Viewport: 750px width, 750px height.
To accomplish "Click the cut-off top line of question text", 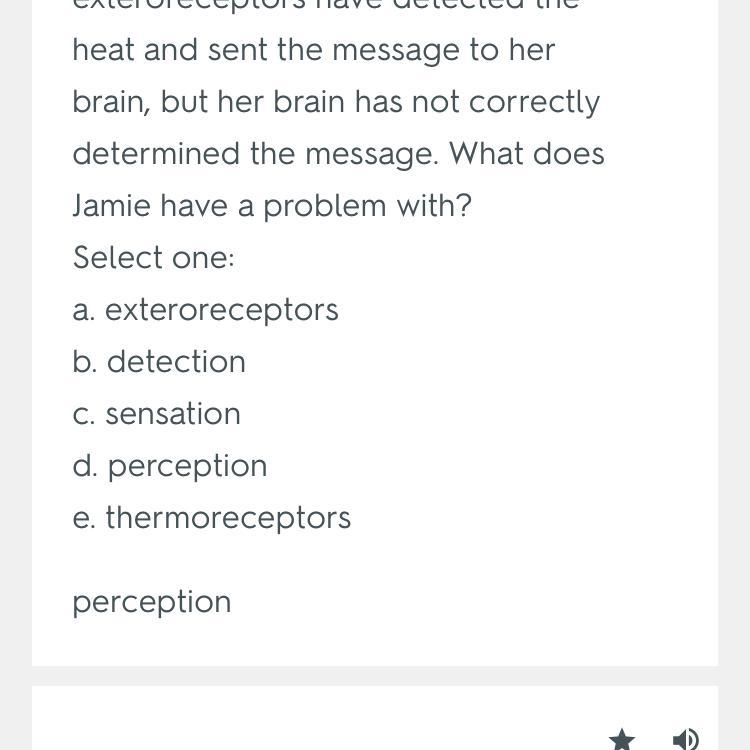I will pyautogui.click(x=325, y=5).
